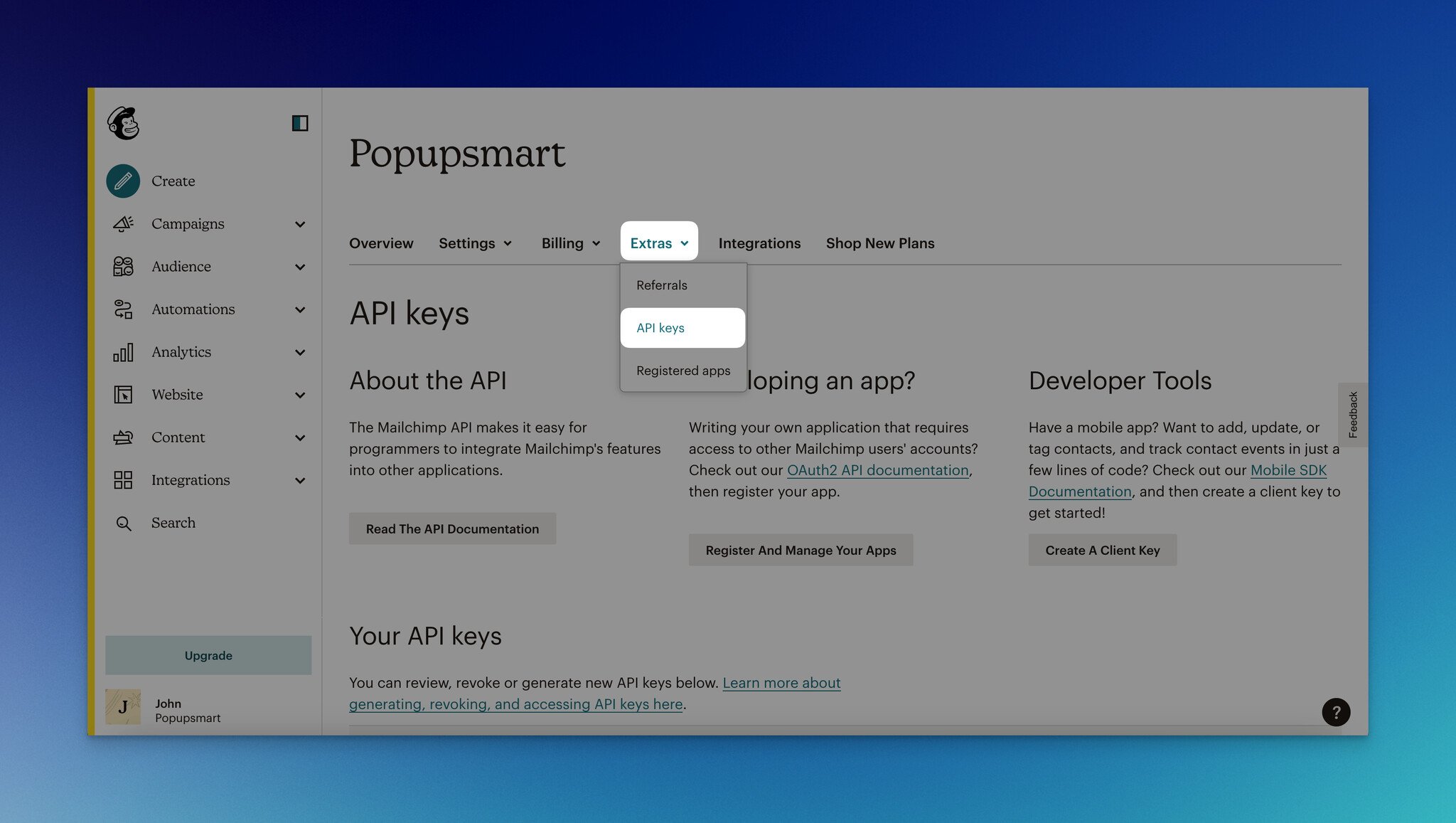Expand the Audience dropdown chevron

[300, 266]
